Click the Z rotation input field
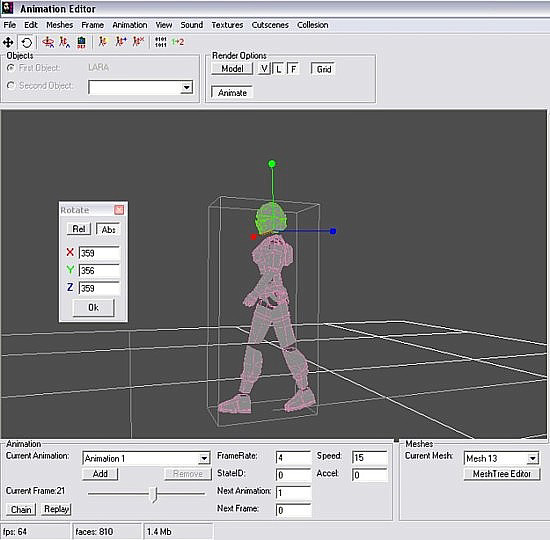550x540 pixels. point(99,288)
